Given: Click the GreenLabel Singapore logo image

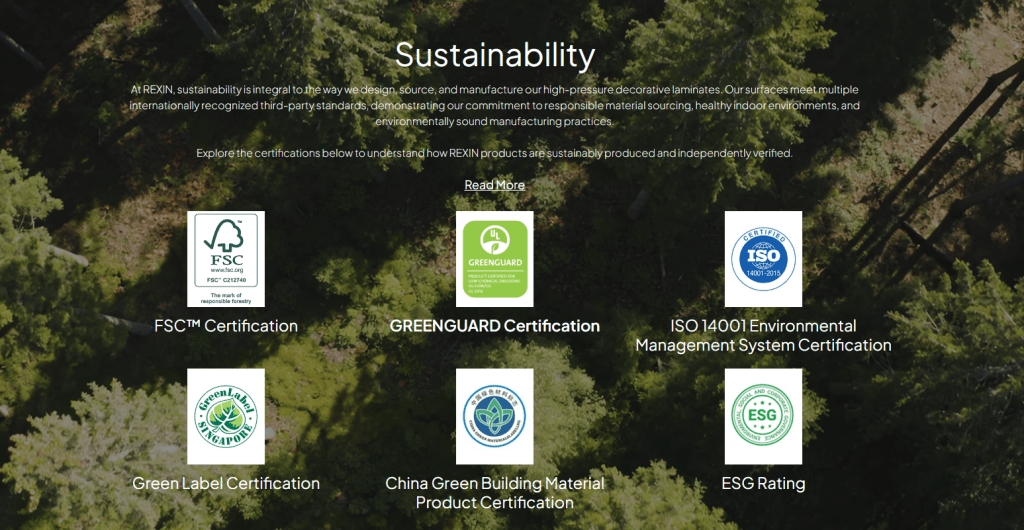Looking at the screenshot, I should click(x=226, y=416).
